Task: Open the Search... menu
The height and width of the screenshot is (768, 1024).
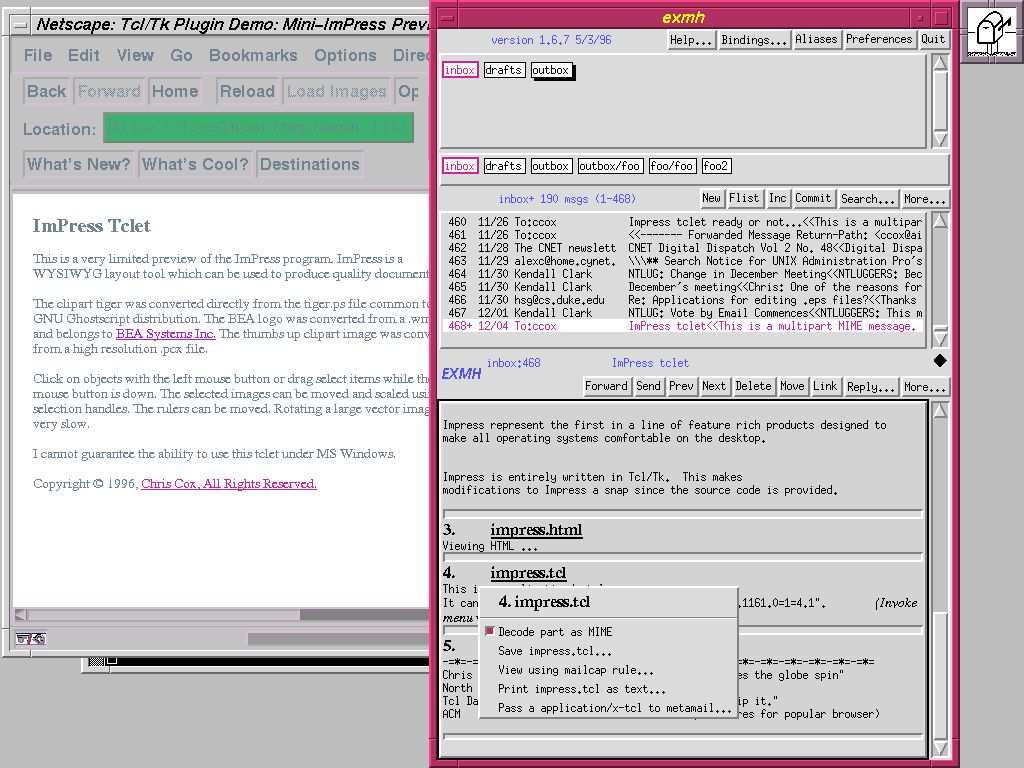Action: coord(867,199)
